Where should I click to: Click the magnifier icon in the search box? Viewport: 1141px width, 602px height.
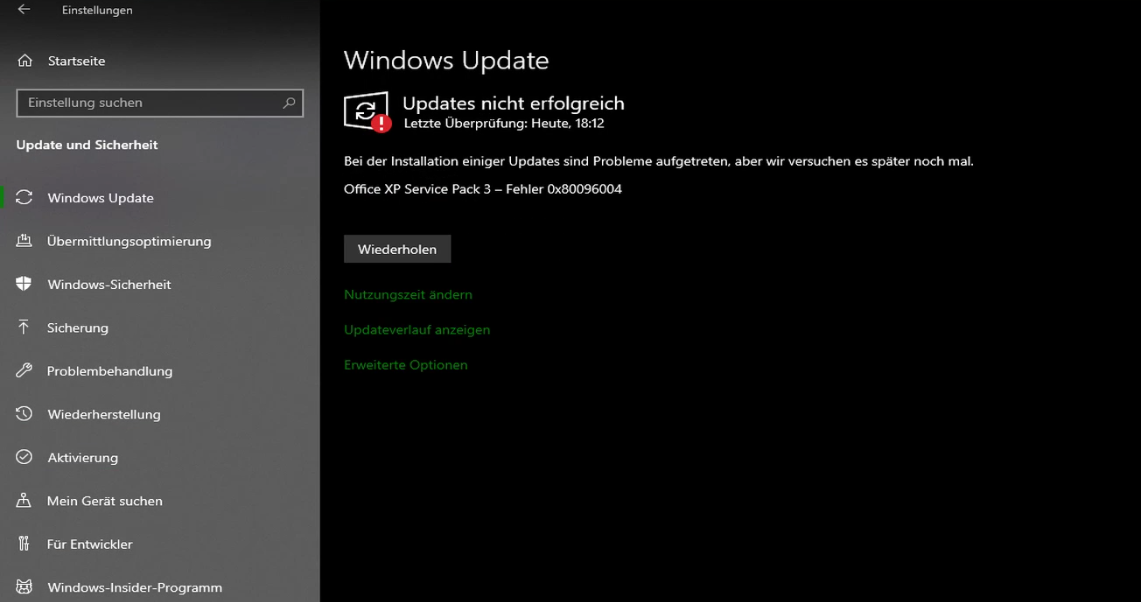(289, 103)
